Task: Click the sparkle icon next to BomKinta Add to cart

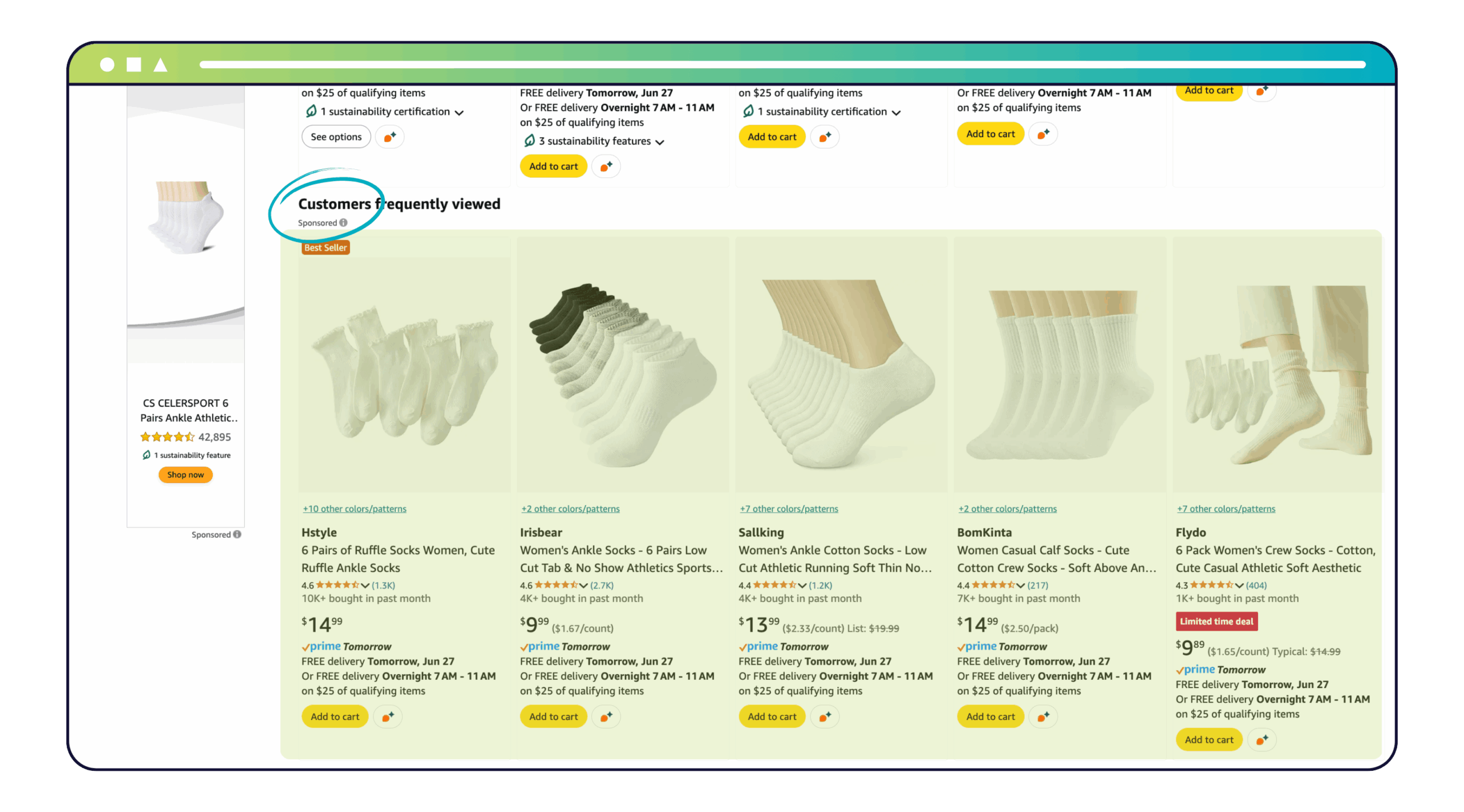Action: 1043,717
